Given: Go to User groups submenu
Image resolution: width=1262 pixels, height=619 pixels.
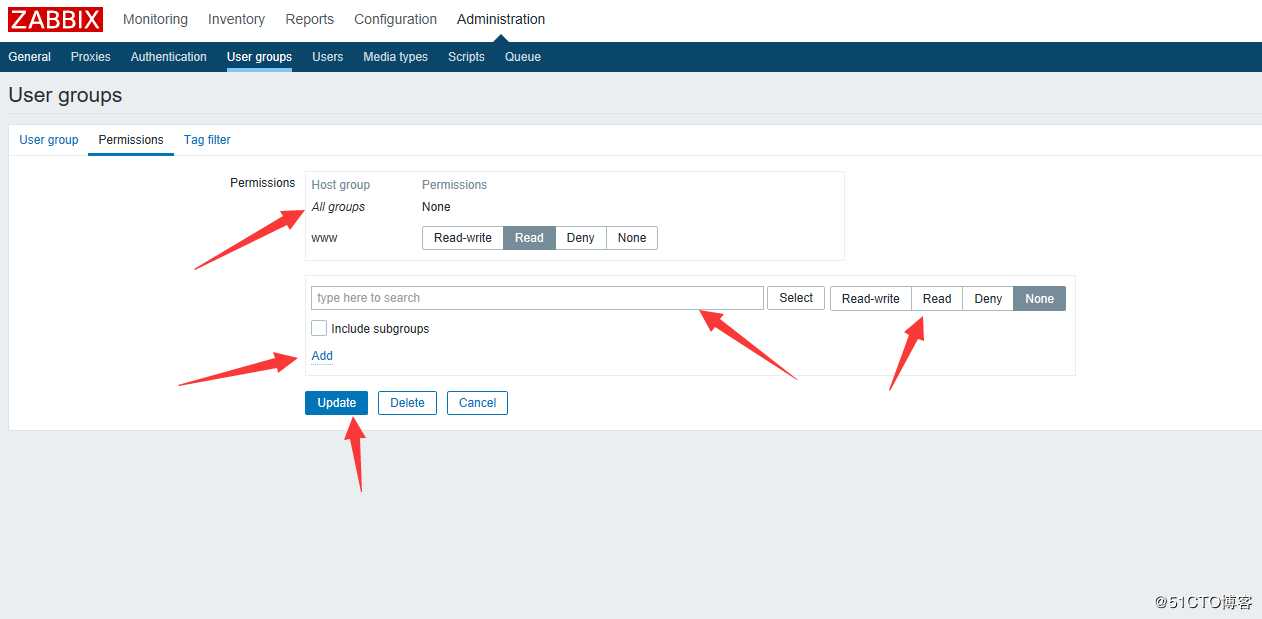Looking at the screenshot, I should click(x=259, y=57).
